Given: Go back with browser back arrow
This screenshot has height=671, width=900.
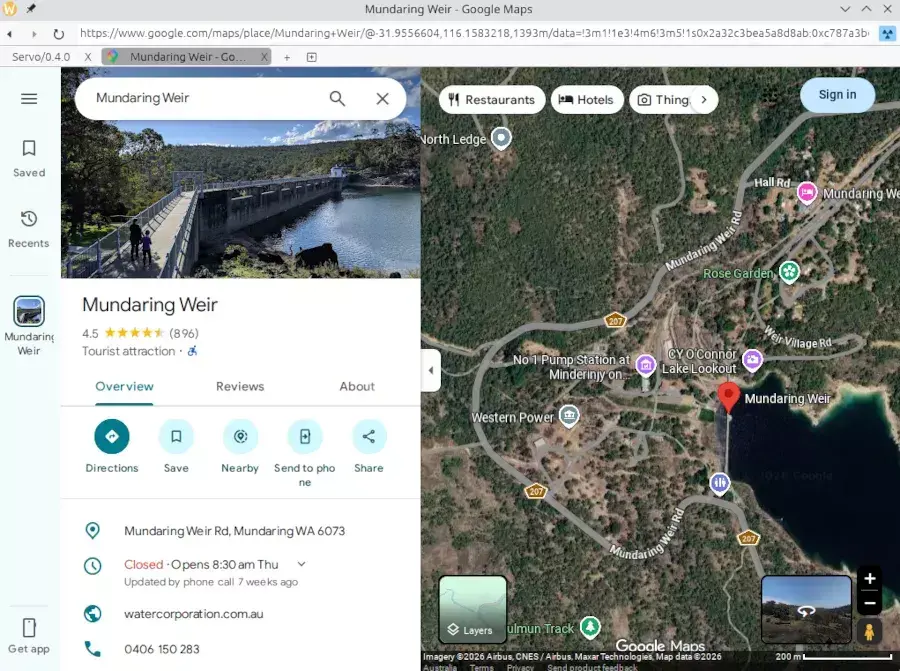Looking at the screenshot, I should [x=10, y=34].
